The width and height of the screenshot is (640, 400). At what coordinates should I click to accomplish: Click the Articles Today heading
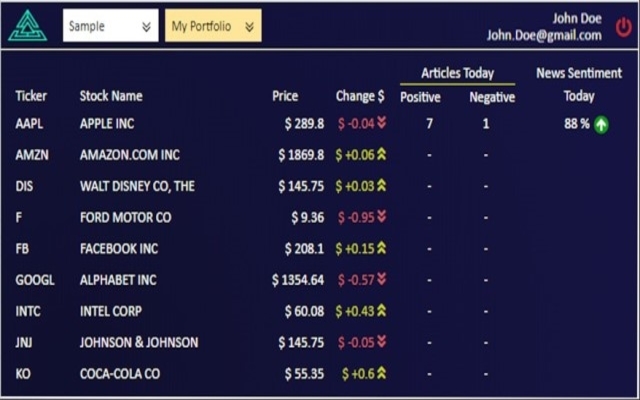tap(458, 73)
